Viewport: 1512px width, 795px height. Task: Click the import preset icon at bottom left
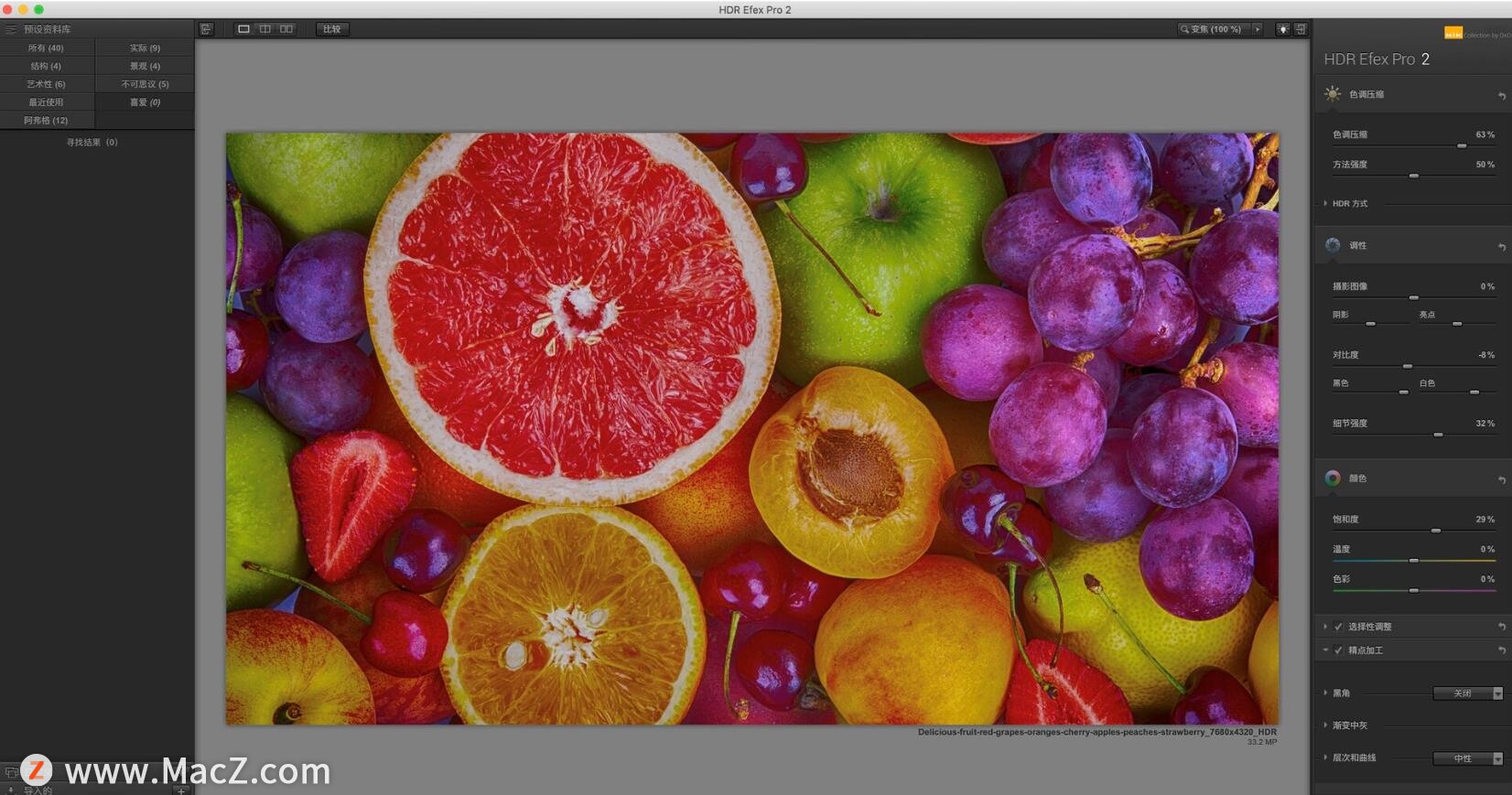[x=11, y=790]
